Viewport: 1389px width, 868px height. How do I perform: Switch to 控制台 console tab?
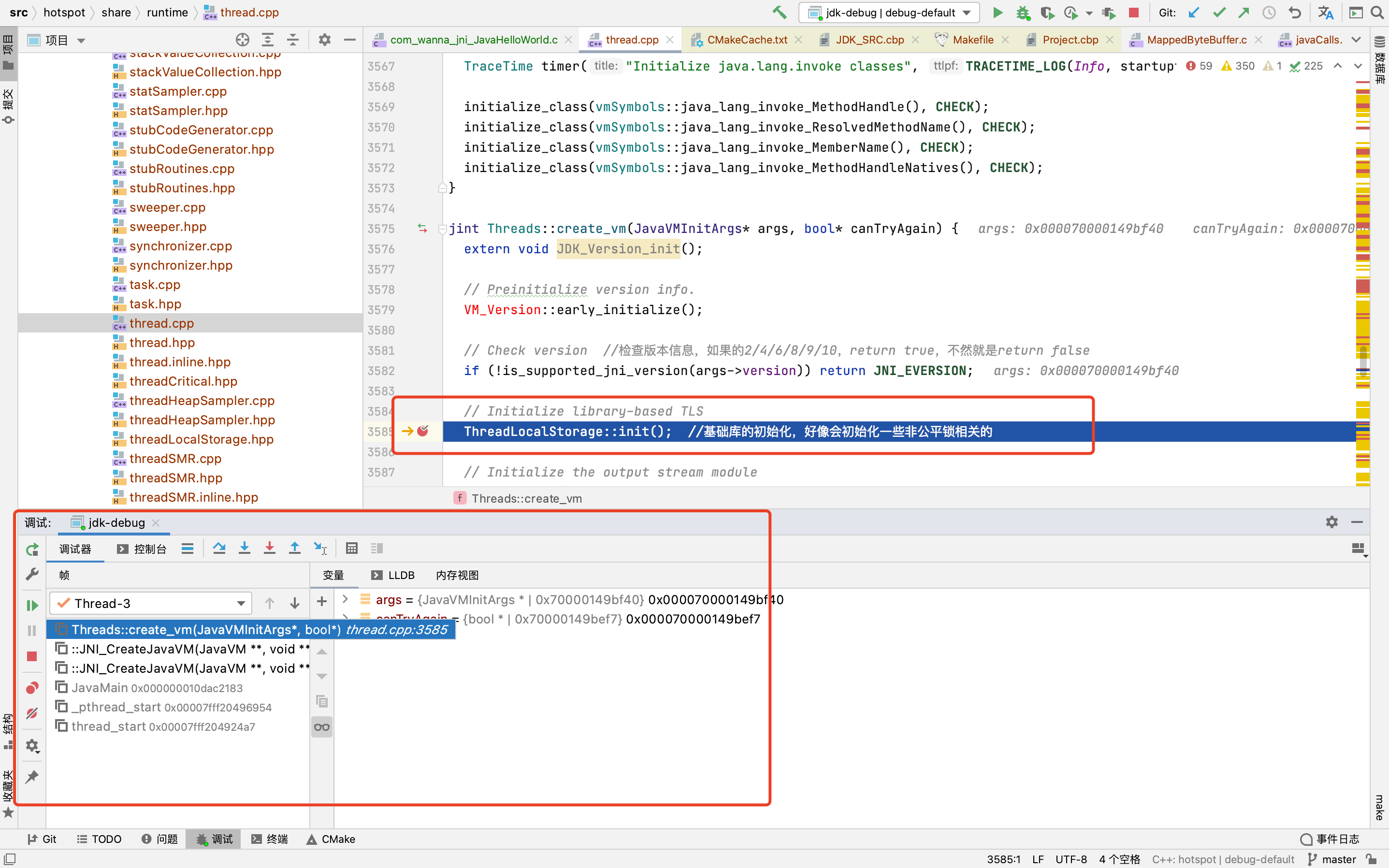pyautogui.click(x=142, y=550)
